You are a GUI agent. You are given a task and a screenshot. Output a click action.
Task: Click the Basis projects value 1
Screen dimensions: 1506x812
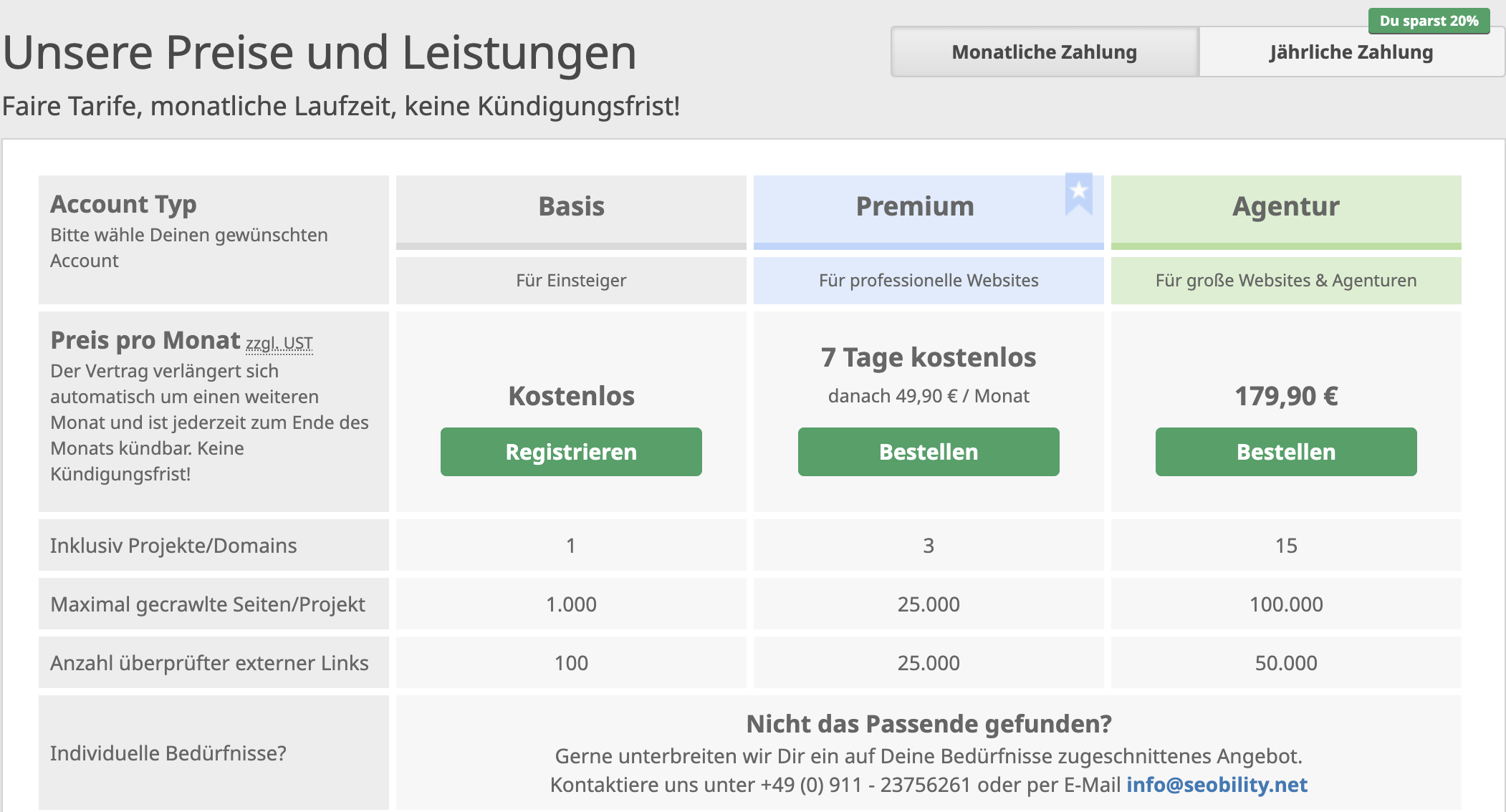(x=571, y=546)
